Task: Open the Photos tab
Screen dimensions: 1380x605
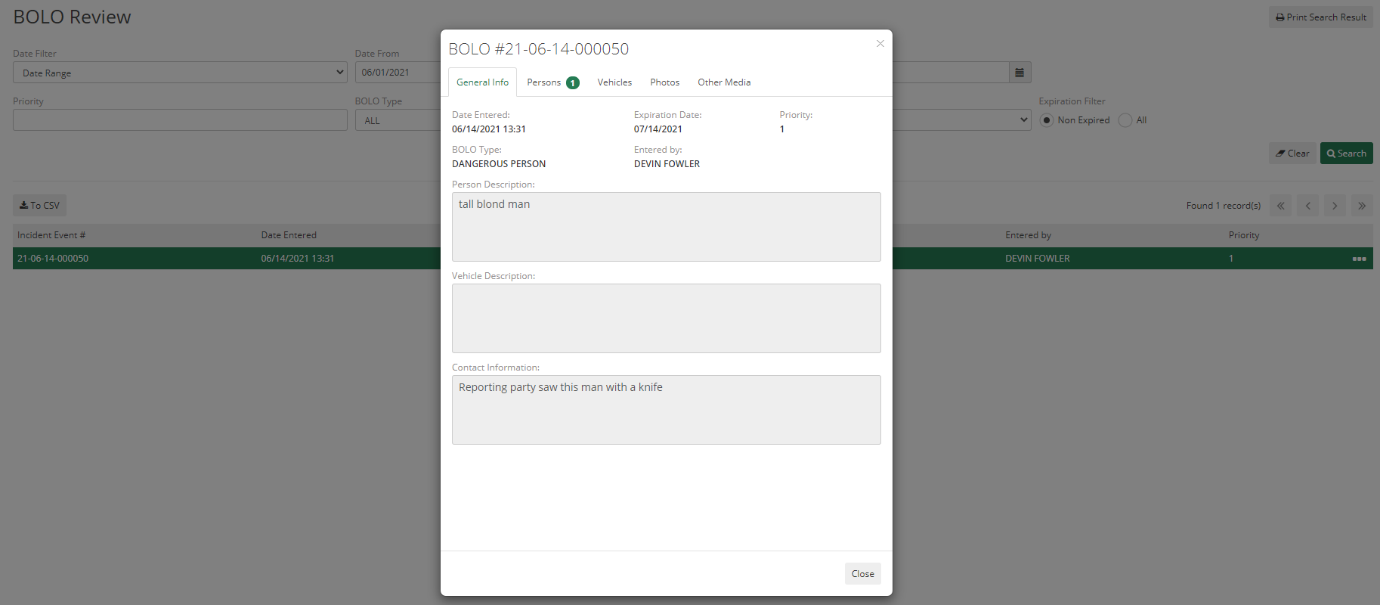Action: (x=664, y=82)
